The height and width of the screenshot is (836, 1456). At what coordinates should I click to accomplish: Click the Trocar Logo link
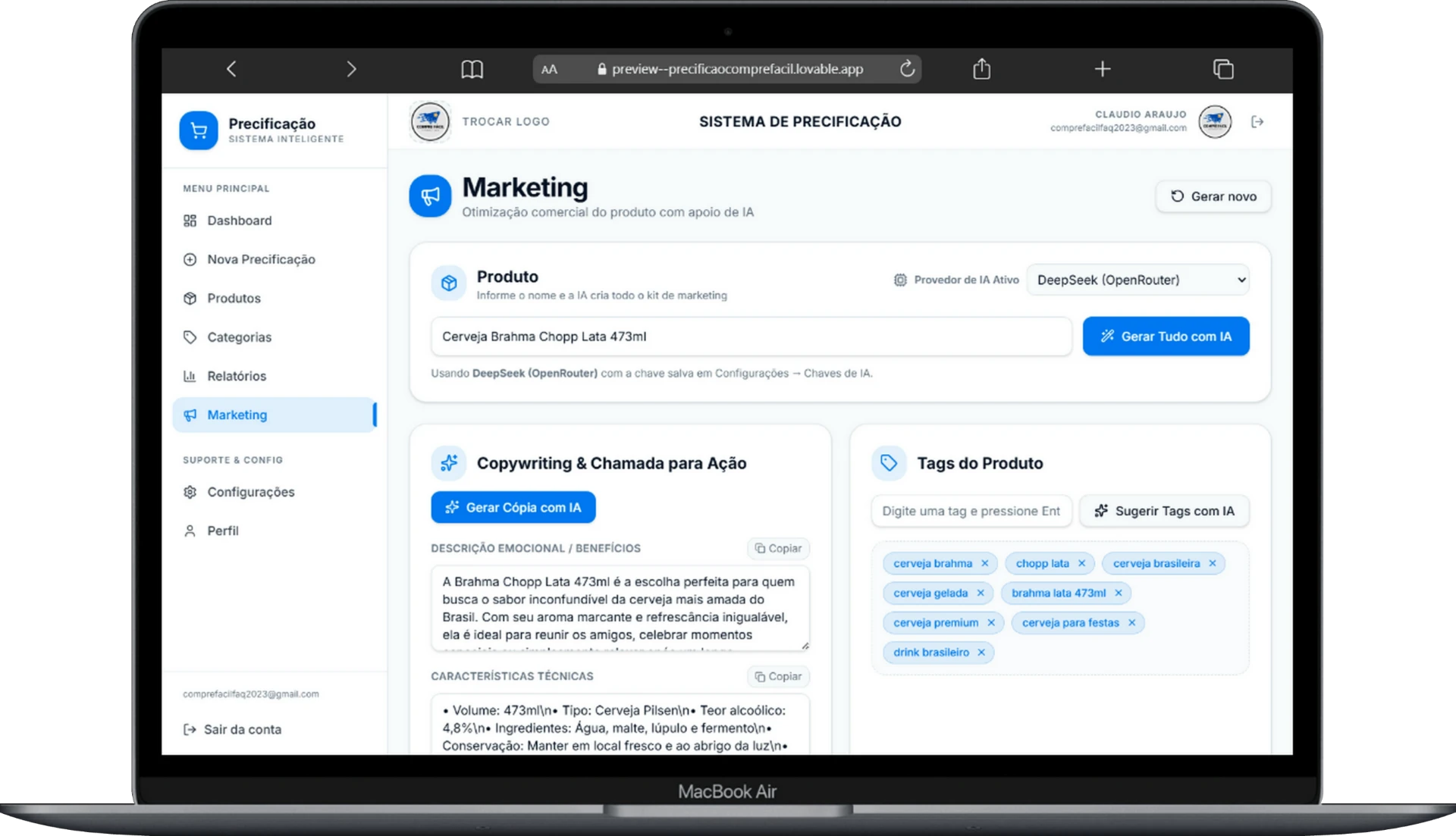click(x=506, y=121)
